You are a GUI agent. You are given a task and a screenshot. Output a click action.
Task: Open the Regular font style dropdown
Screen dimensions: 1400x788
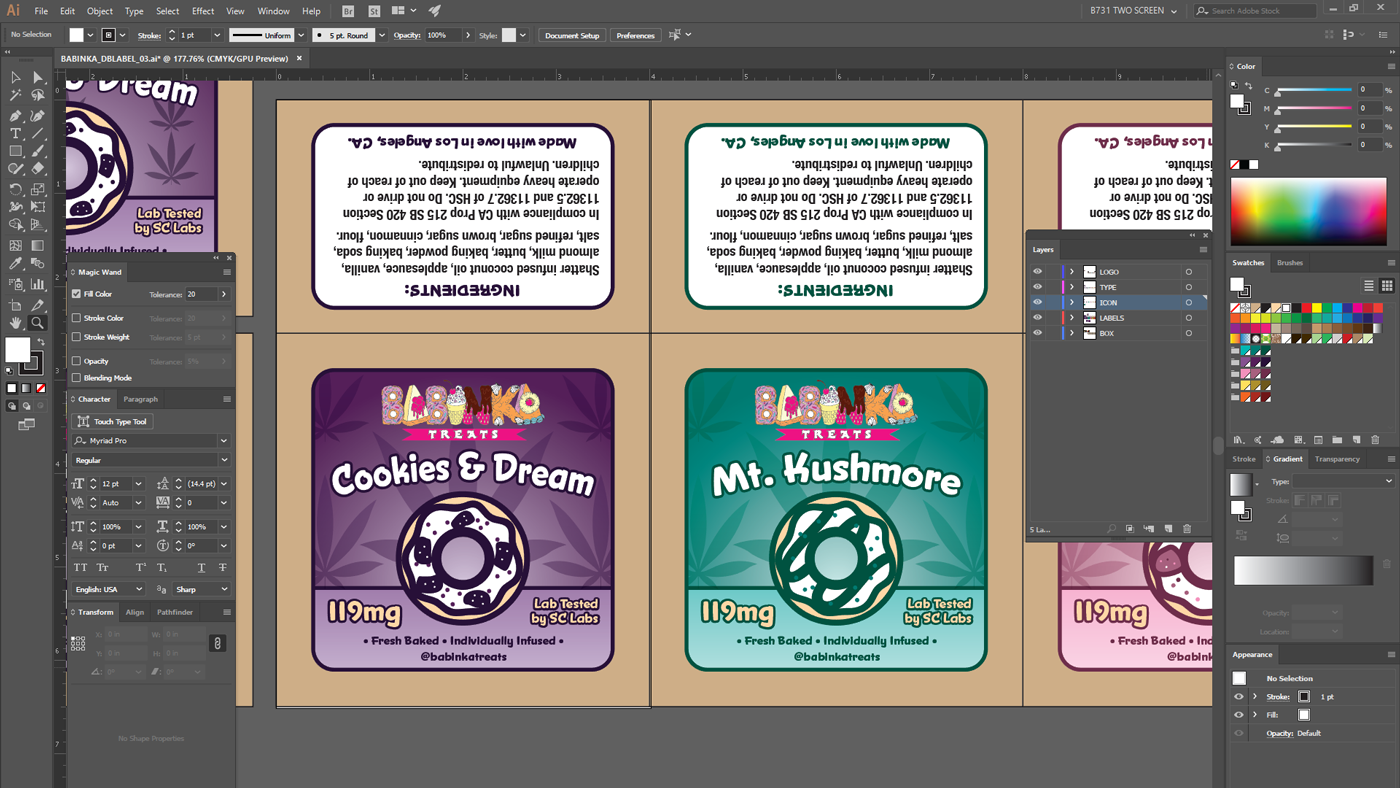click(x=223, y=461)
